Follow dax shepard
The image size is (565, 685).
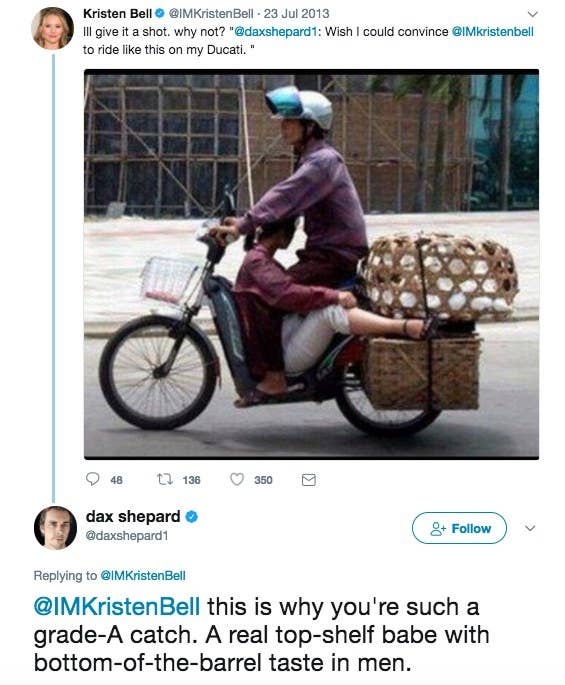point(459,528)
